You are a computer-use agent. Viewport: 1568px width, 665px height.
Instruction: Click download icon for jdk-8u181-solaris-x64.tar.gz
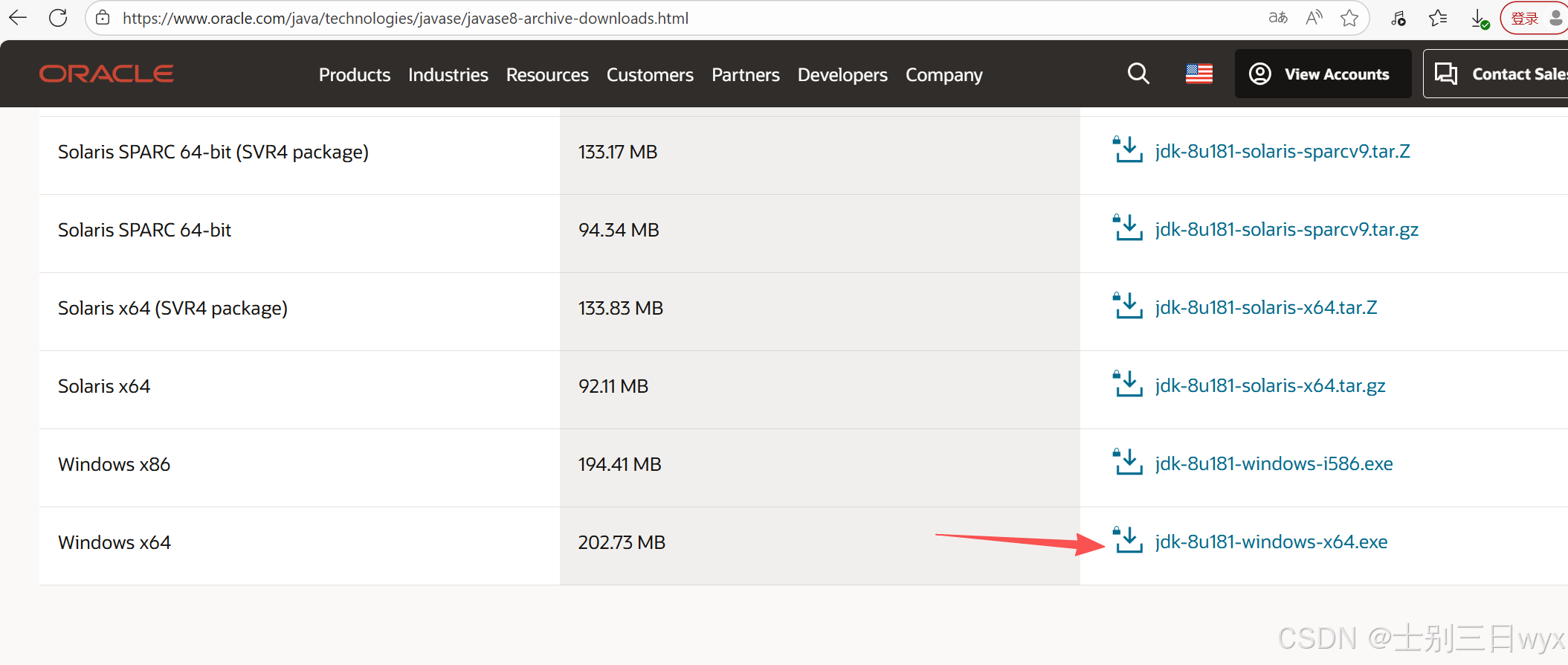coord(1128,384)
